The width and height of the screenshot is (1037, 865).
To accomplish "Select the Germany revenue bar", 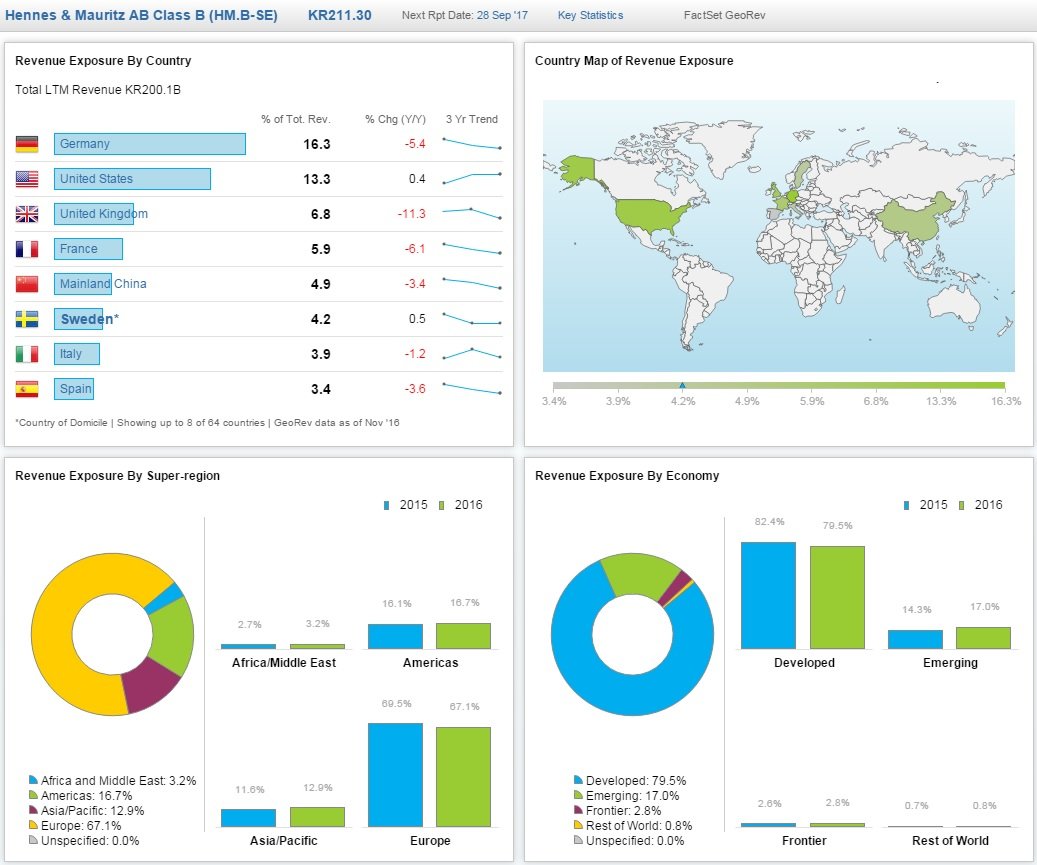I will tap(150, 144).
